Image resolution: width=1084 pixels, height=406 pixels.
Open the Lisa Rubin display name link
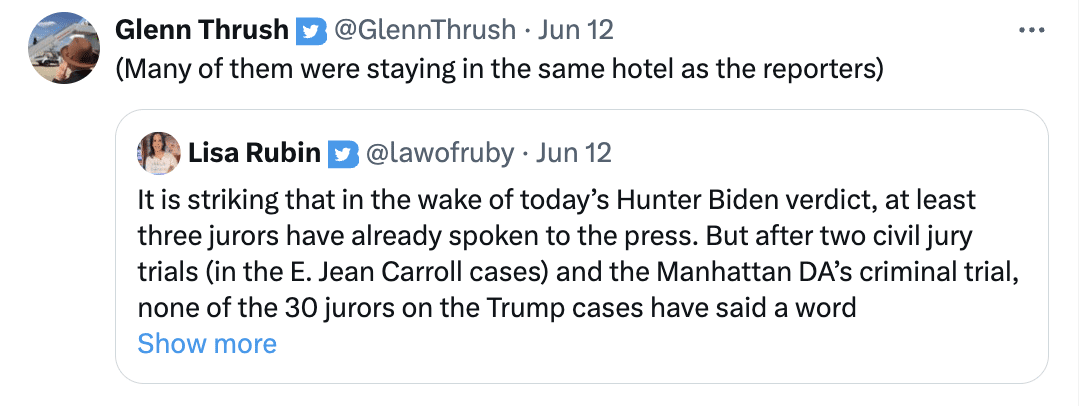254,153
